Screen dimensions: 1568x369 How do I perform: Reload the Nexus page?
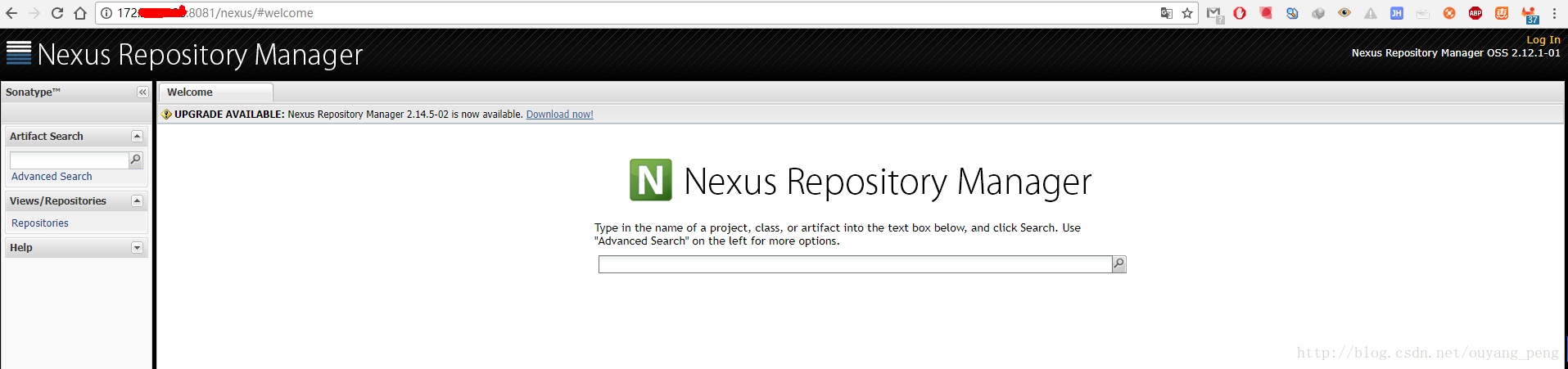click(x=57, y=13)
